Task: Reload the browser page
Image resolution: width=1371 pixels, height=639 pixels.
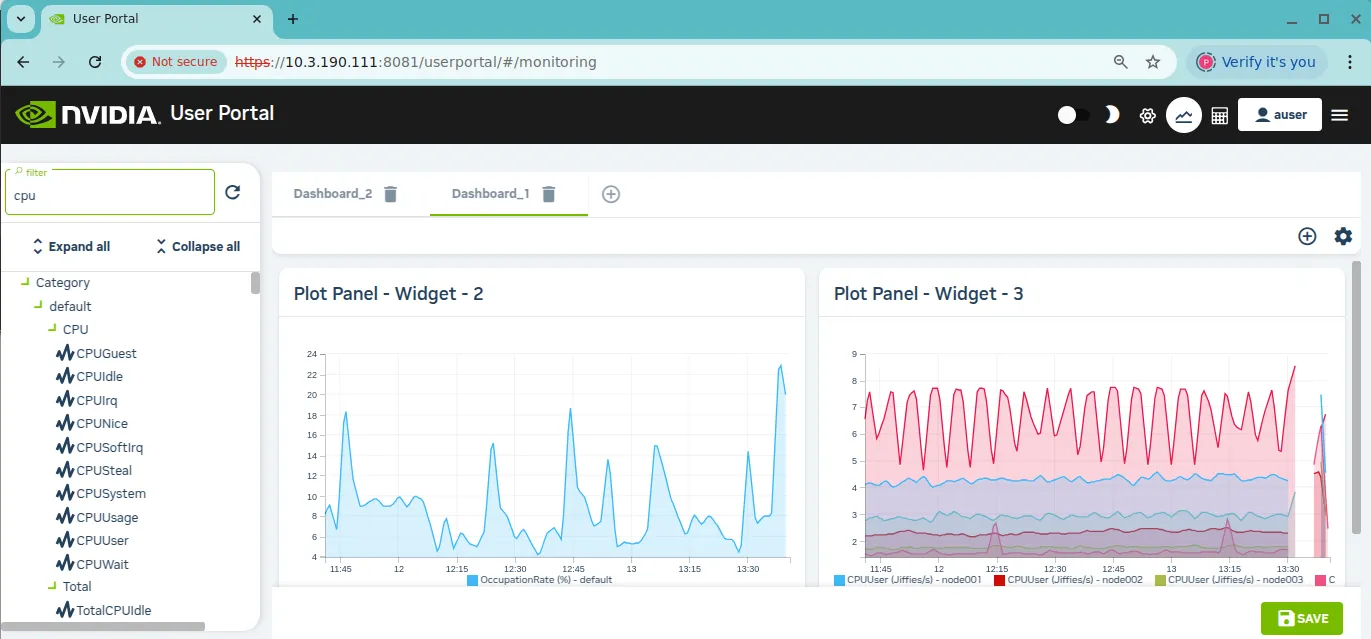Action: coord(95,62)
